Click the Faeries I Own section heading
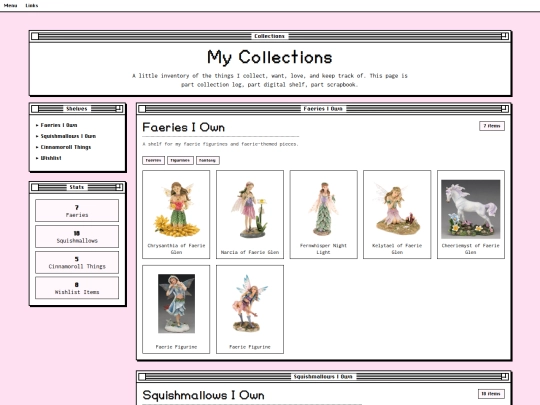 click(184, 127)
